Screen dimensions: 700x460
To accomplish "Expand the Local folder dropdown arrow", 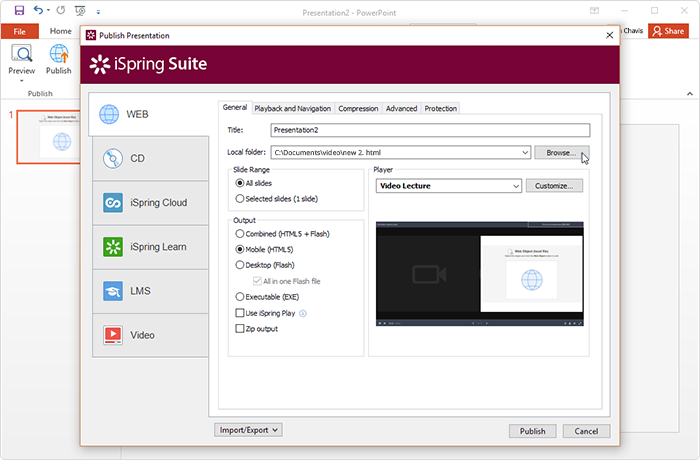I will [525, 152].
